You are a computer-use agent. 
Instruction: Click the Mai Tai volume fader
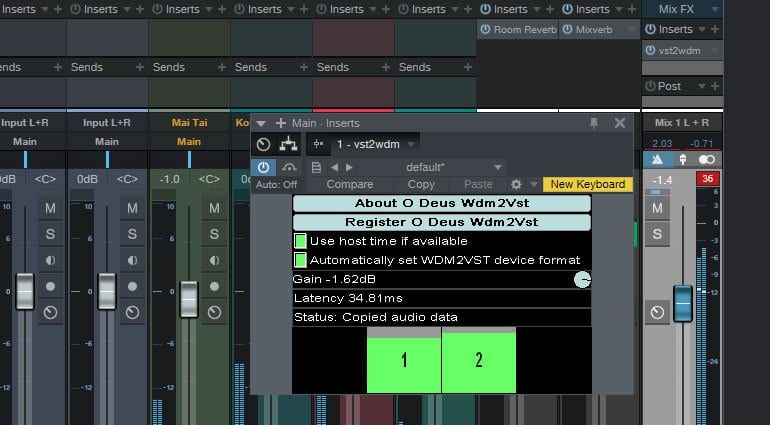coord(189,299)
